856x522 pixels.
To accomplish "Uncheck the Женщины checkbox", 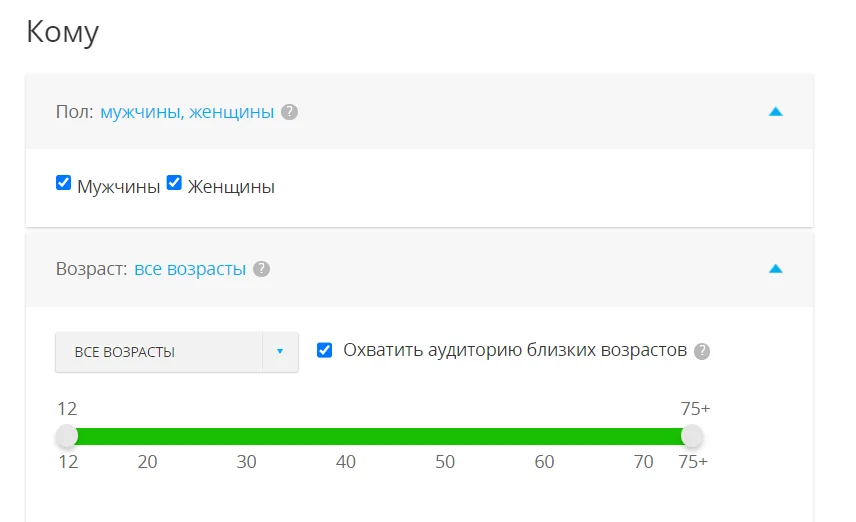I will click(174, 183).
